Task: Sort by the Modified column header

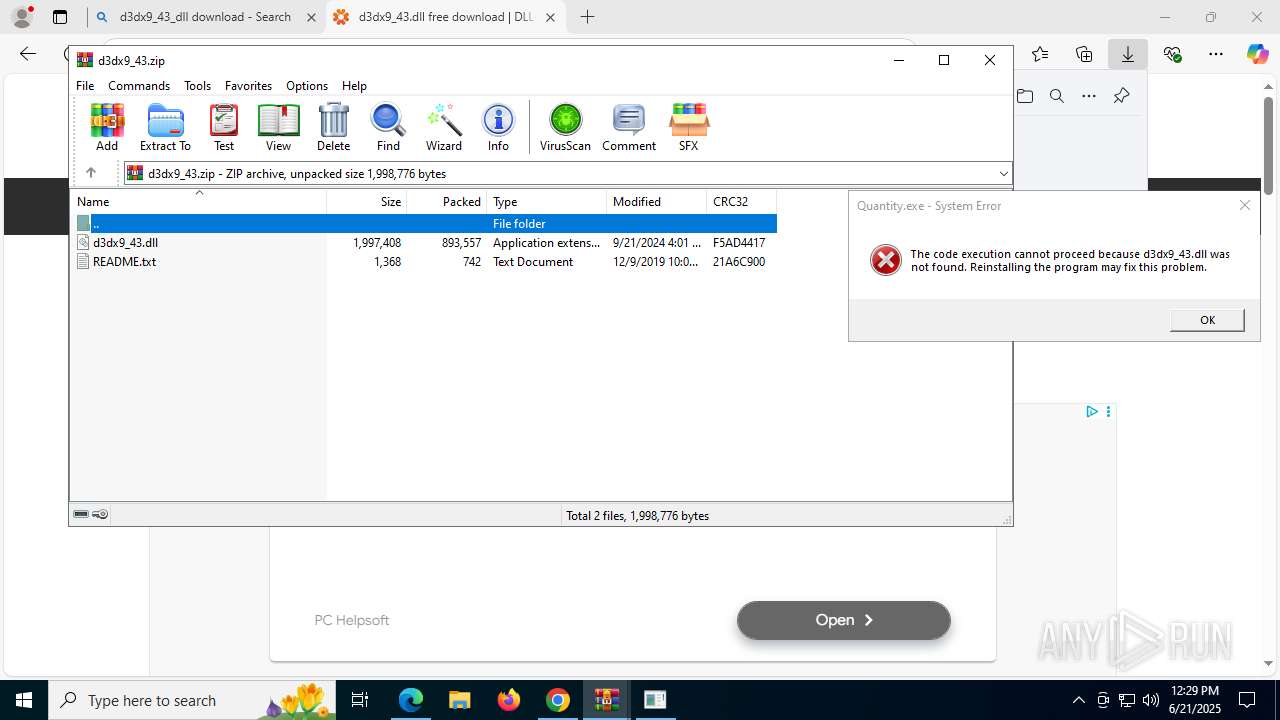Action: click(x=657, y=201)
